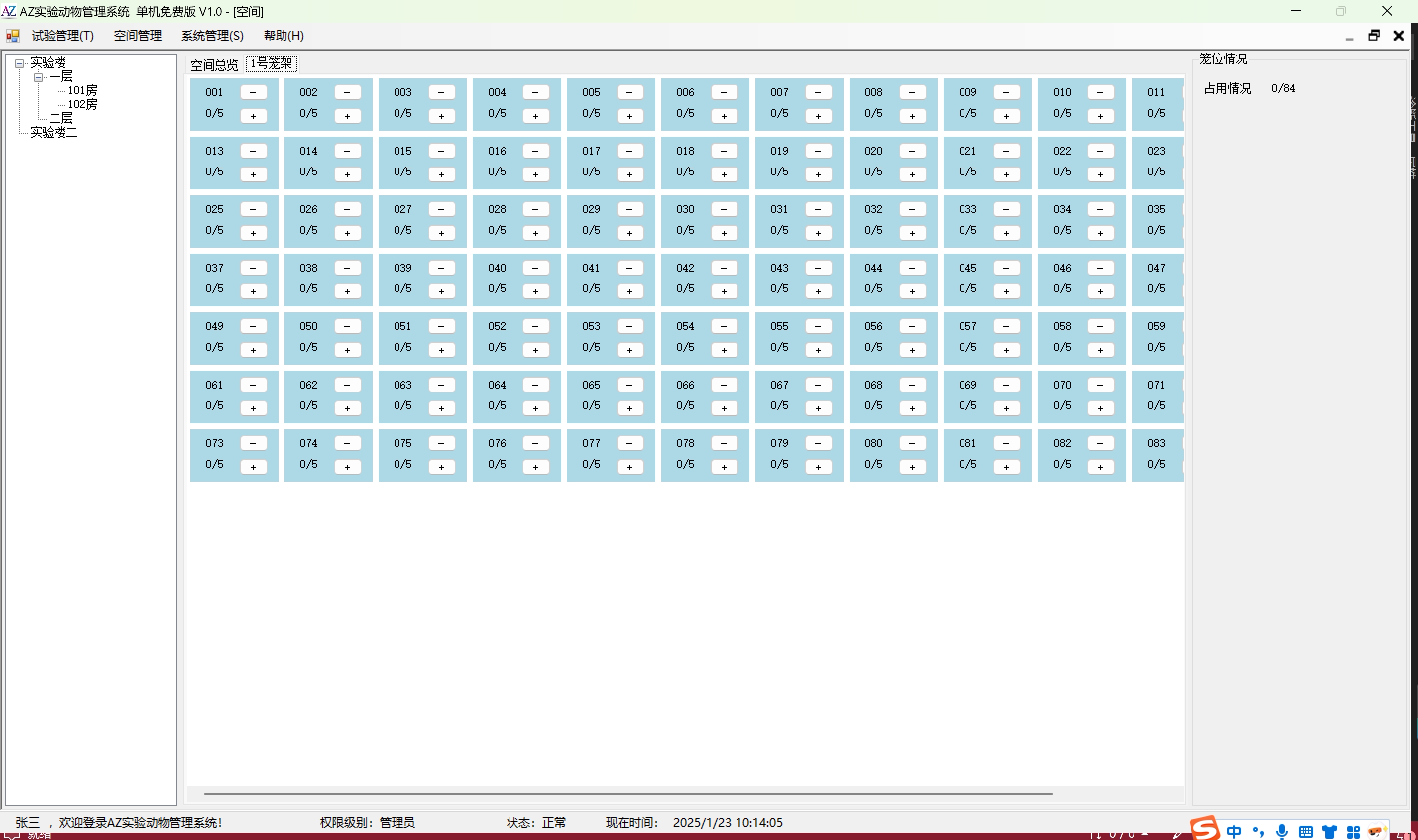The image size is (1418, 840).
Task: Start voice input via the microphone icon
Action: pos(1281,831)
